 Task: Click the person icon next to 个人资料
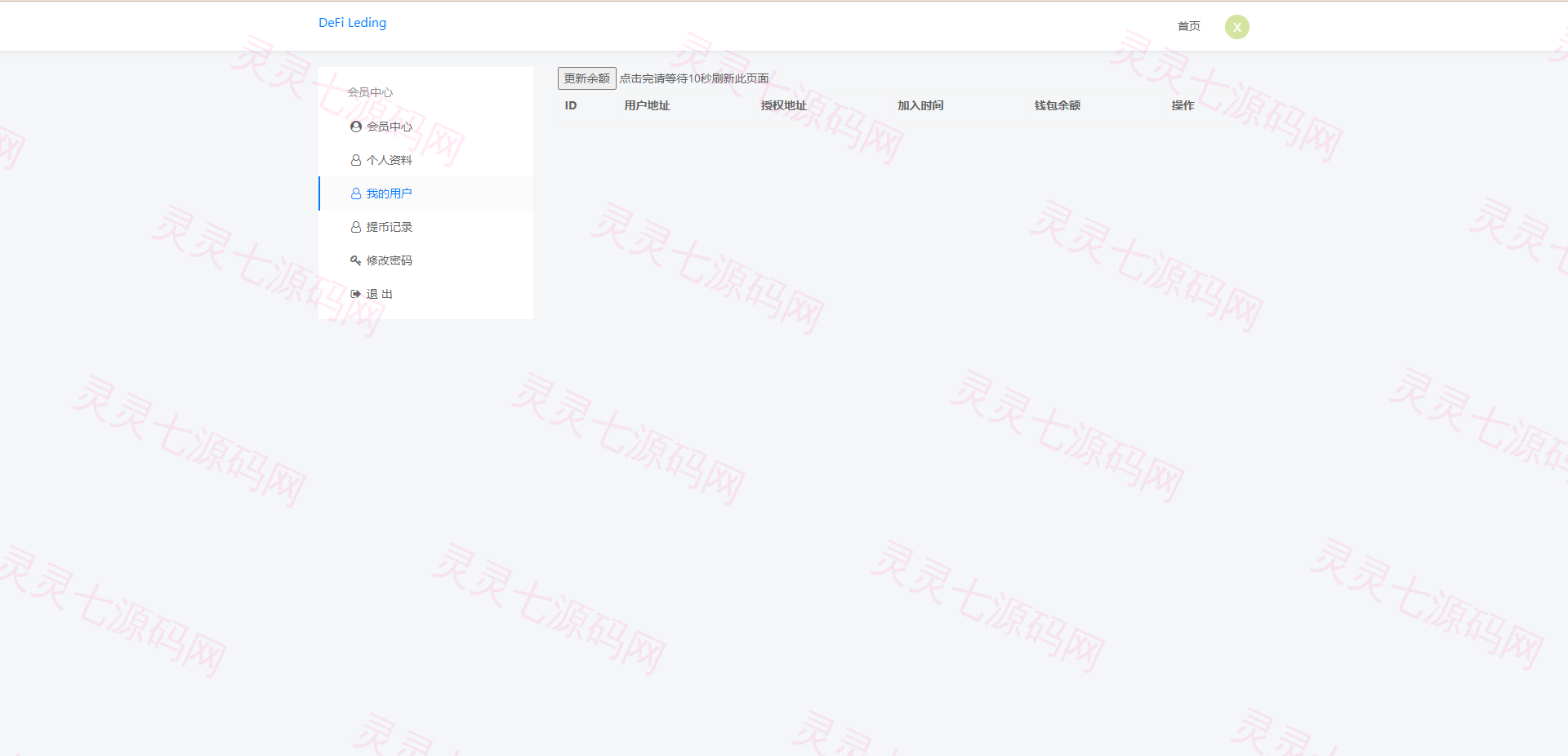coord(356,160)
